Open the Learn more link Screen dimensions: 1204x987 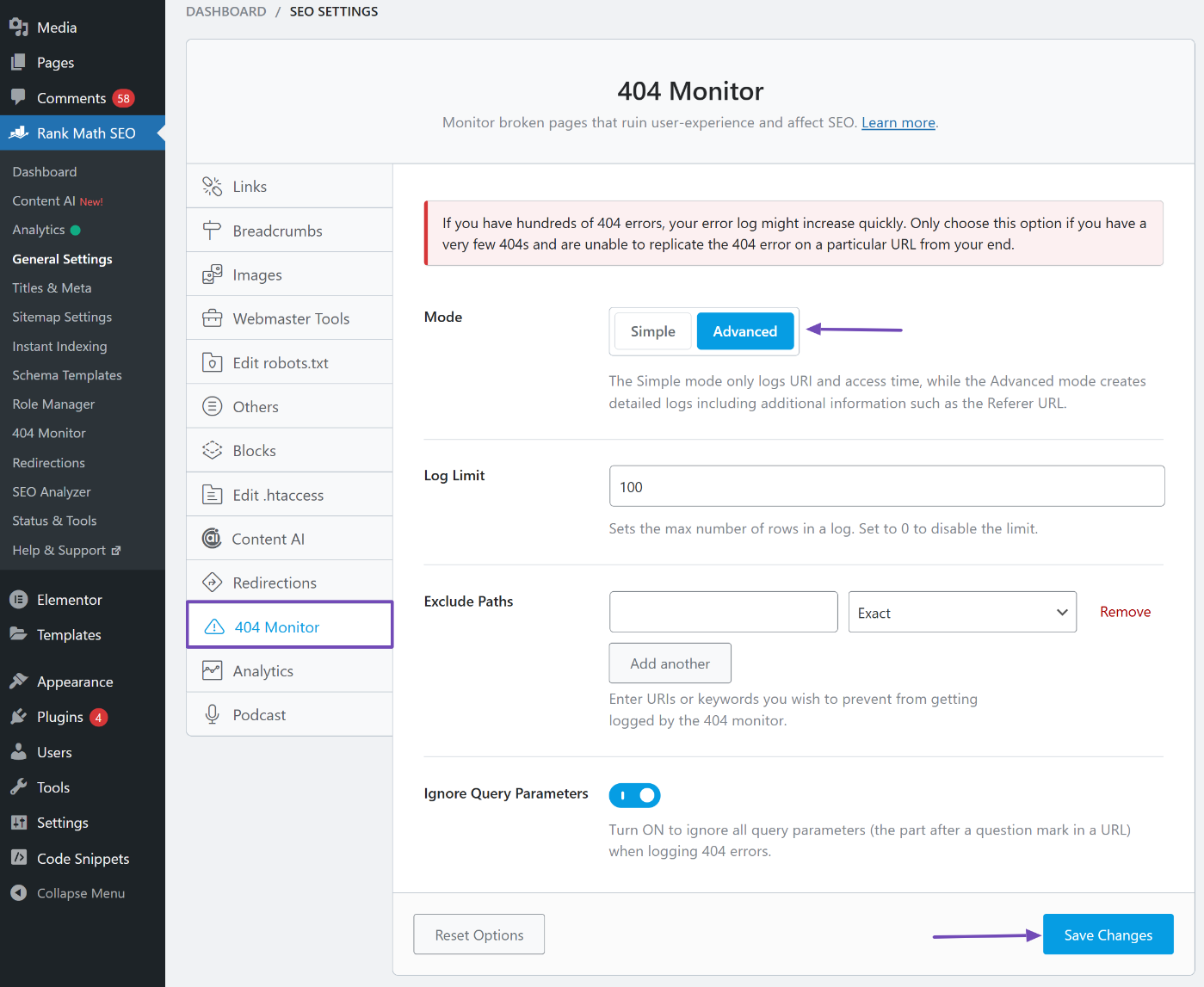[898, 123]
